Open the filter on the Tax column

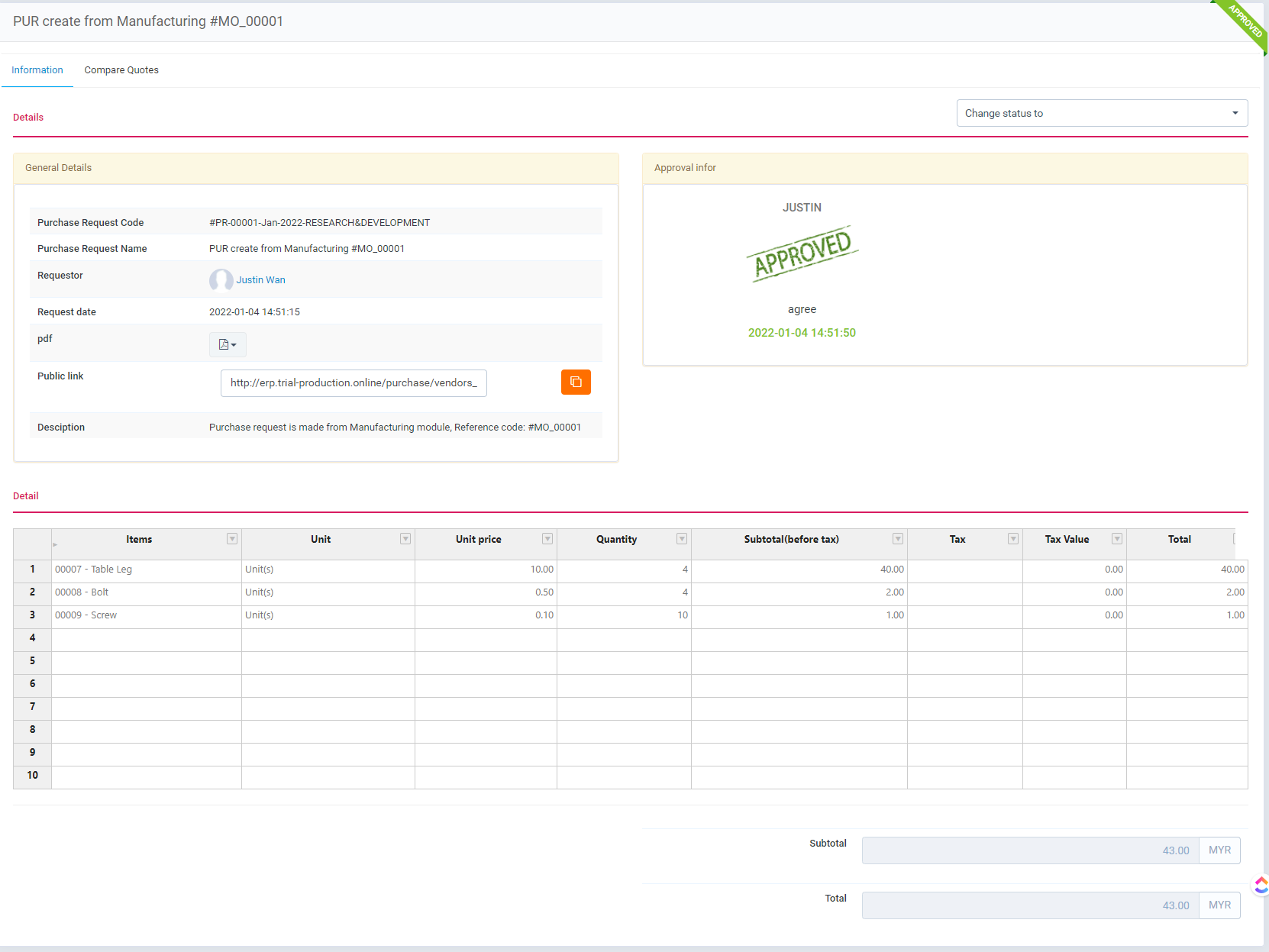click(x=1012, y=538)
